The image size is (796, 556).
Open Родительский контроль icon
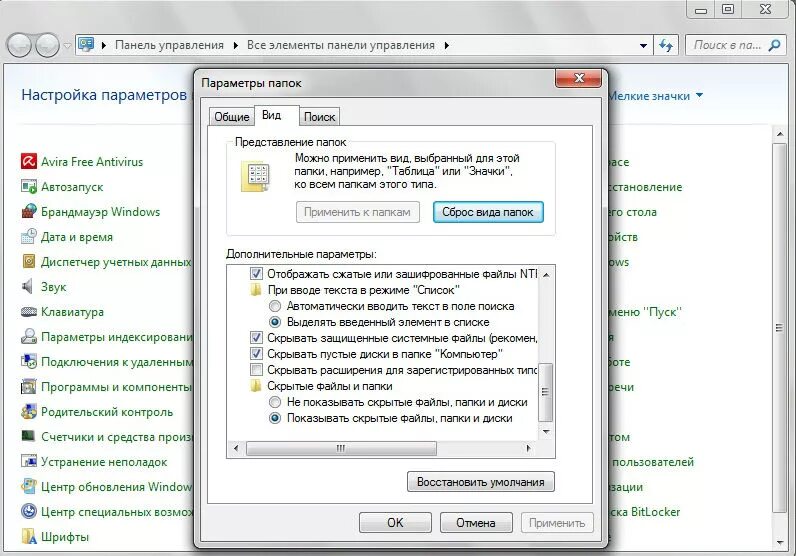[x=28, y=411]
